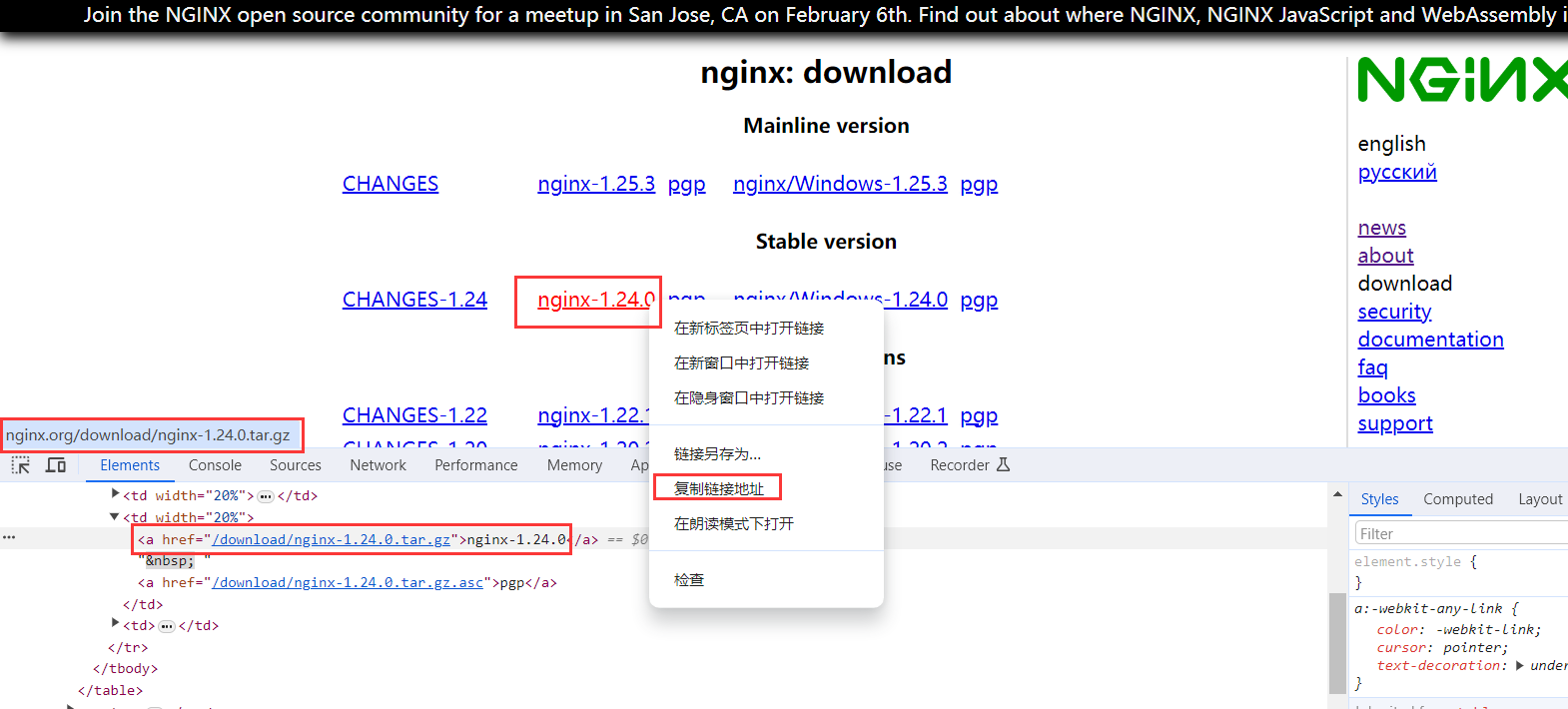Open the about sidebar link
This screenshot has width=1568, height=709.
[x=1385, y=256]
